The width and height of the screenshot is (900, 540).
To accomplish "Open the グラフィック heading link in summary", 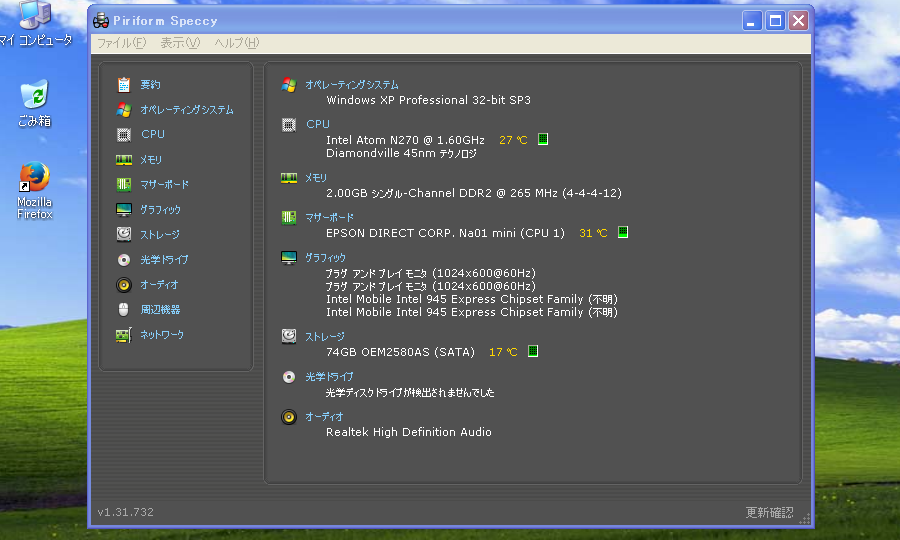I will tap(325, 258).
